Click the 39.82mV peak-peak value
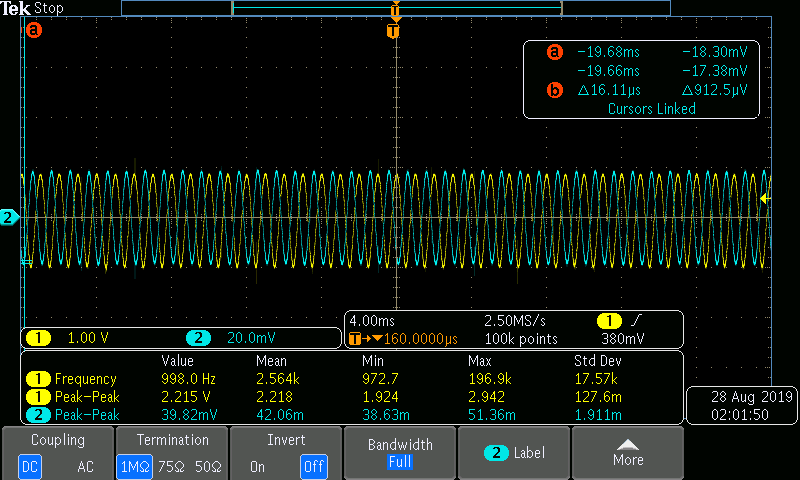This screenshot has height=480, width=800. [189, 415]
